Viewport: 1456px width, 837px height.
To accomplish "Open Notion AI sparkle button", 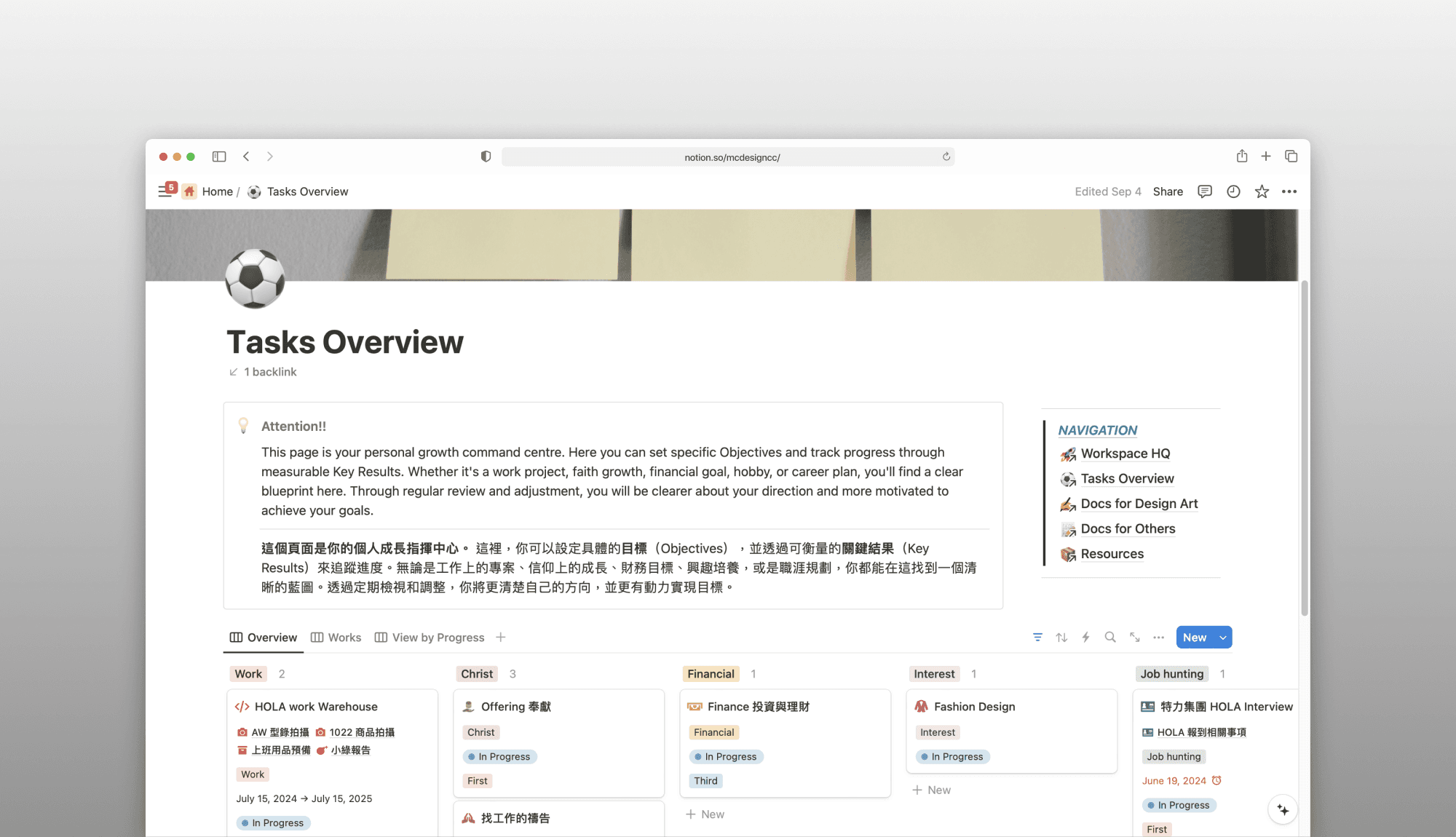I will pos(1283,810).
